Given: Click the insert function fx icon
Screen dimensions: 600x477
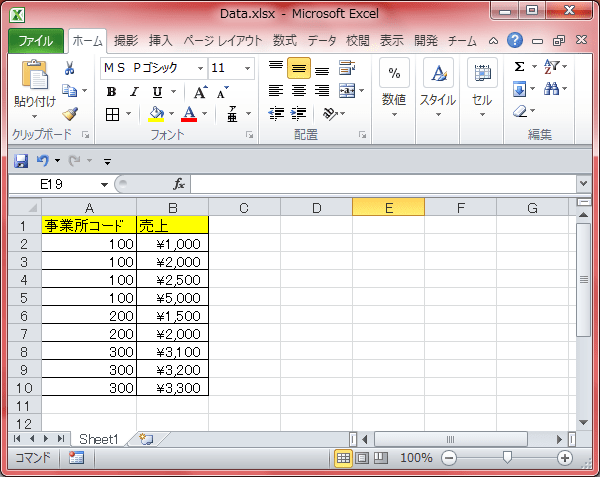Looking at the screenshot, I should point(179,184).
